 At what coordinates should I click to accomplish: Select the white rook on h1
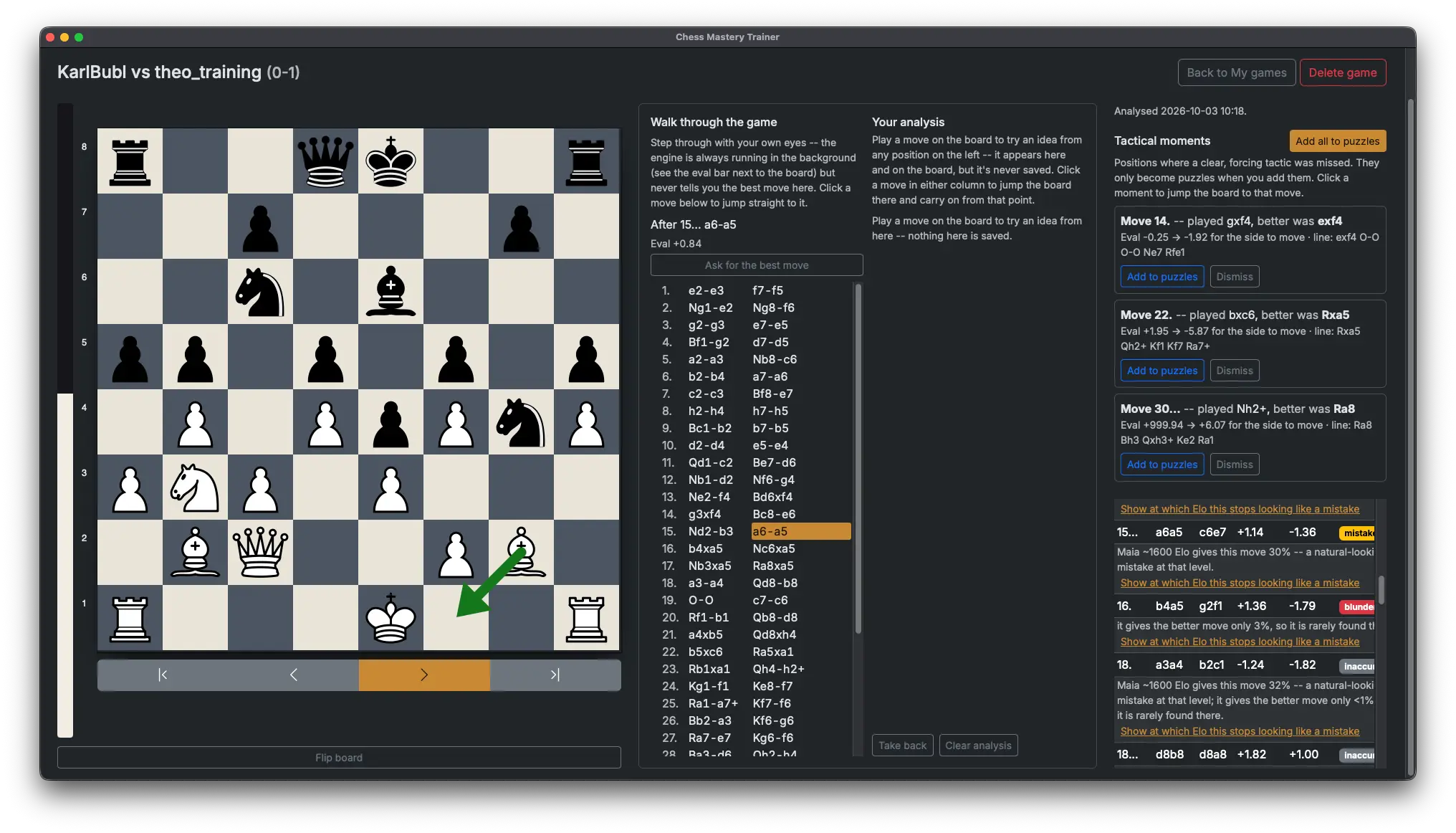pos(586,618)
